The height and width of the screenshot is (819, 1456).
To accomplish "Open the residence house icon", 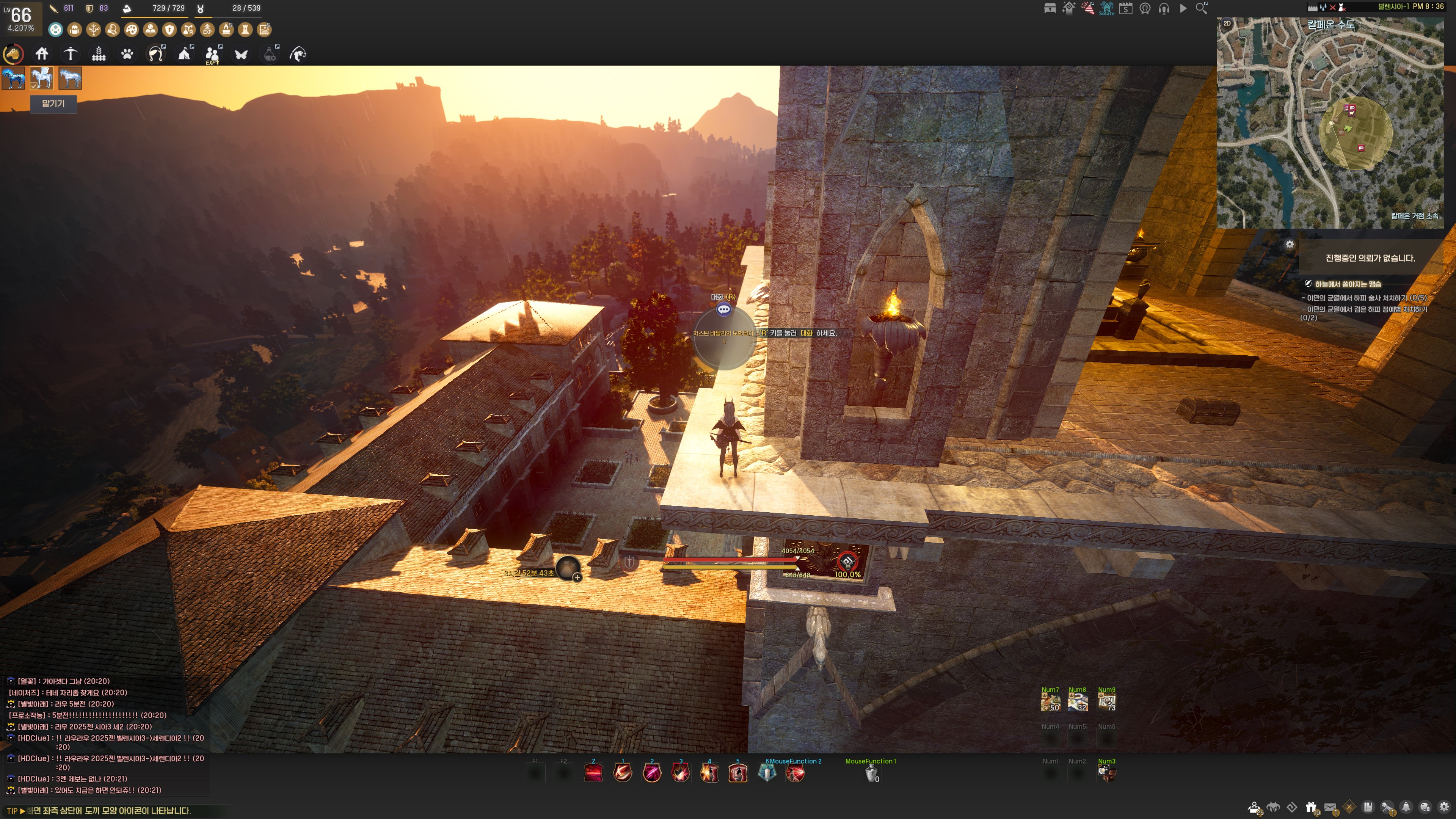I will (x=42, y=54).
